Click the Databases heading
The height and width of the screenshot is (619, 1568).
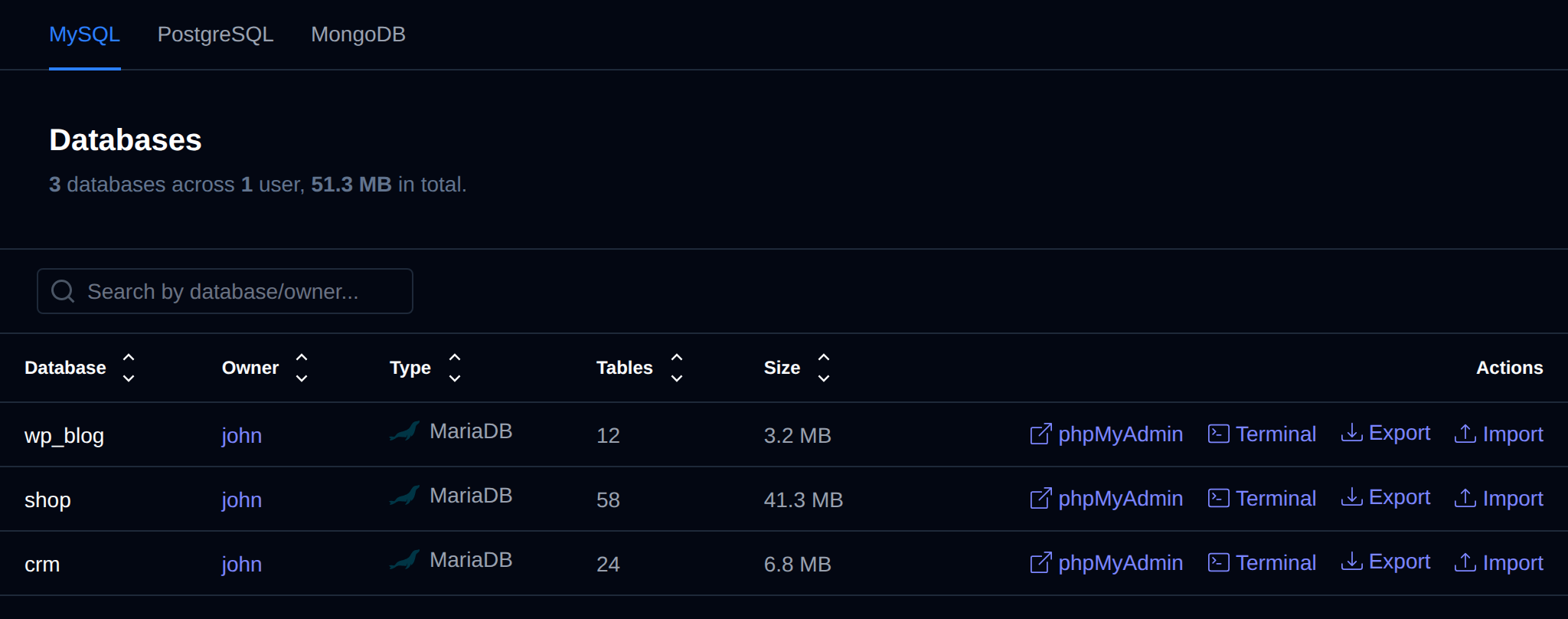[x=126, y=140]
